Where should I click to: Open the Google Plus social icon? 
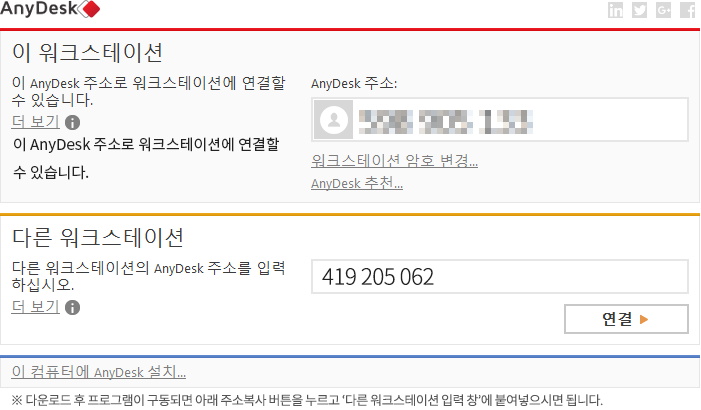pyautogui.click(x=663, y=10)
